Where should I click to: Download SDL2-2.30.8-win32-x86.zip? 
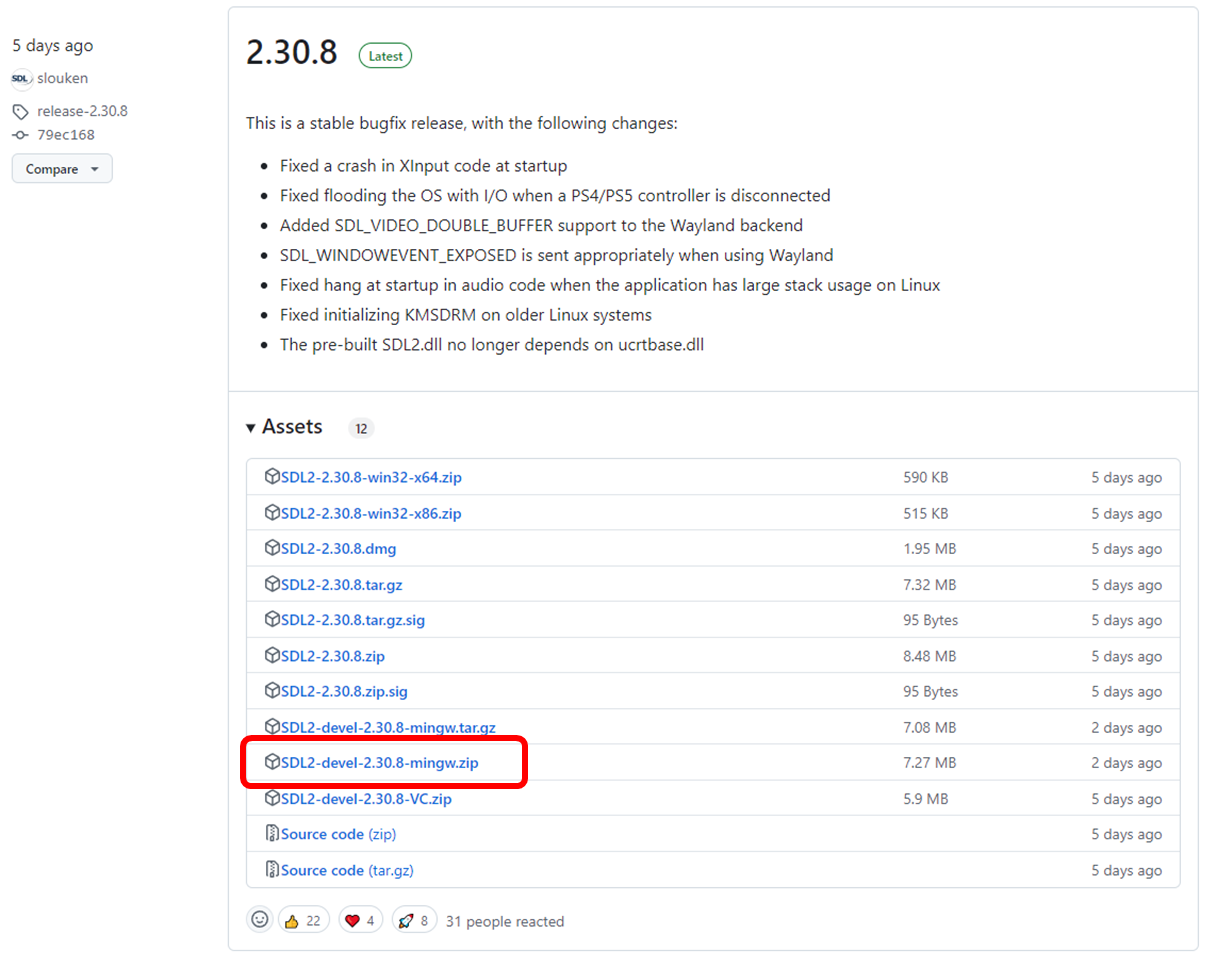click(371, 514)
